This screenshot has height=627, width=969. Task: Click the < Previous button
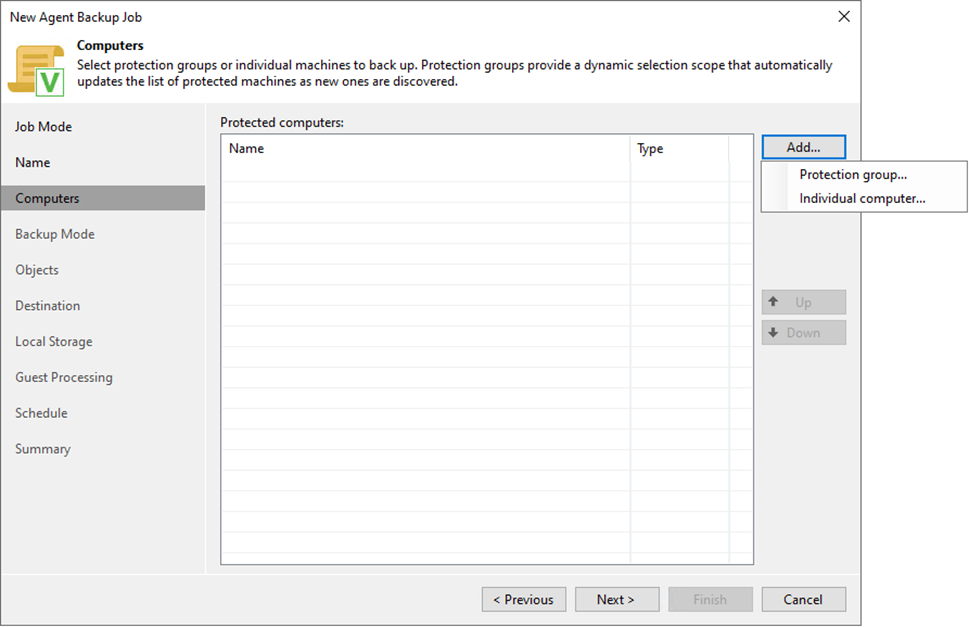pyautogui.click(x=524, y=600)
